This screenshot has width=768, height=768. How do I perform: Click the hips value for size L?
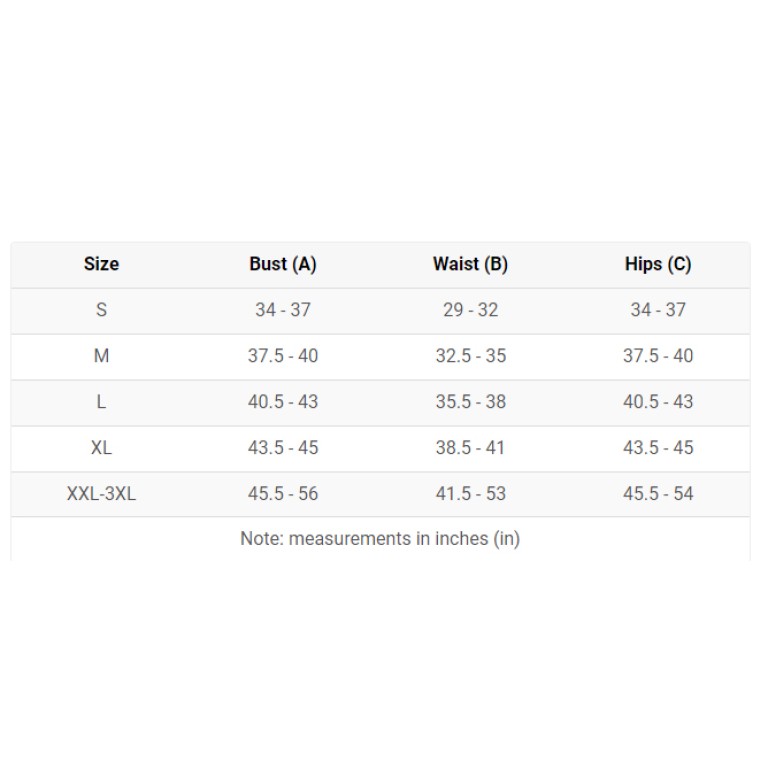658,402
